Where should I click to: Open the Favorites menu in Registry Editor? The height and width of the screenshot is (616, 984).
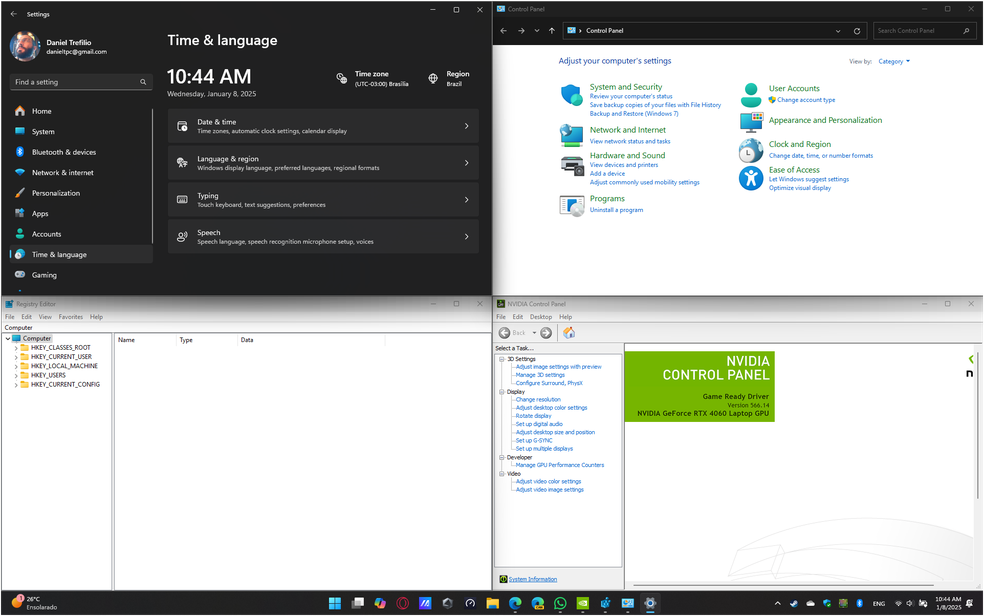pyautogui.click(x=70, y=317)
